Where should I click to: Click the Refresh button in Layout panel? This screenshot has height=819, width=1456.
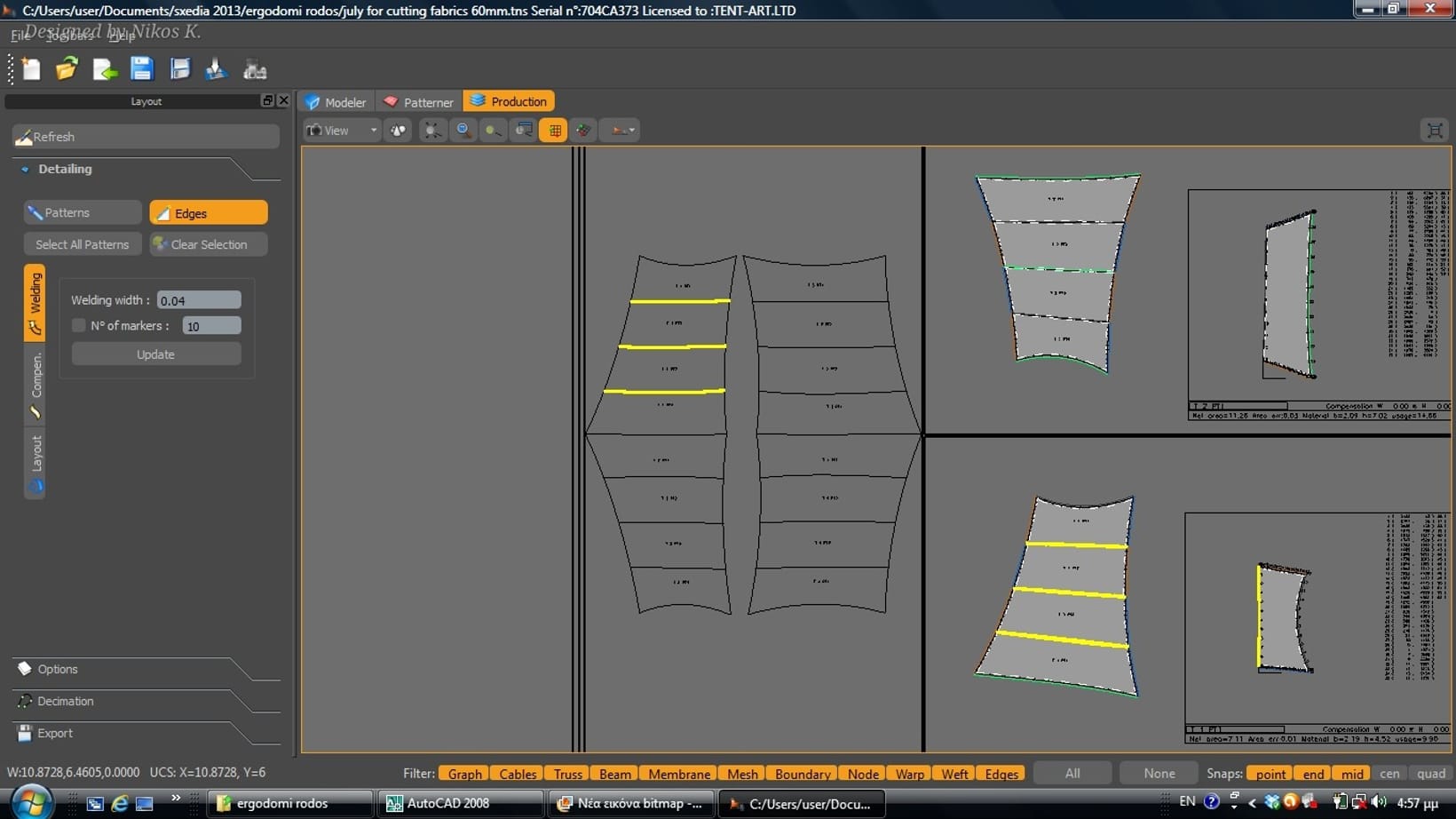[146, 137]
